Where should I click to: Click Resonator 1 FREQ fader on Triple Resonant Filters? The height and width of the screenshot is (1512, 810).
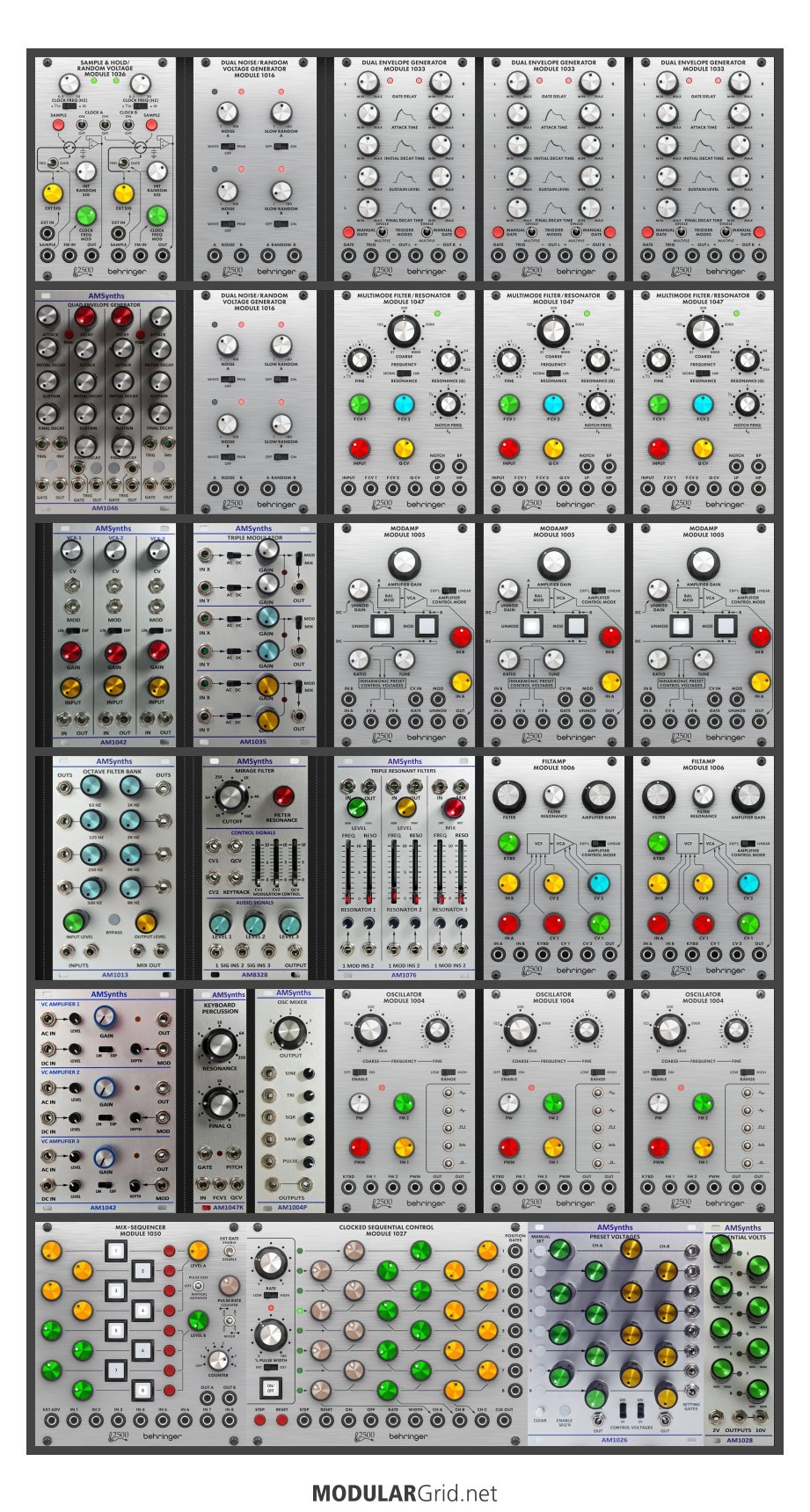pos(348,873)
